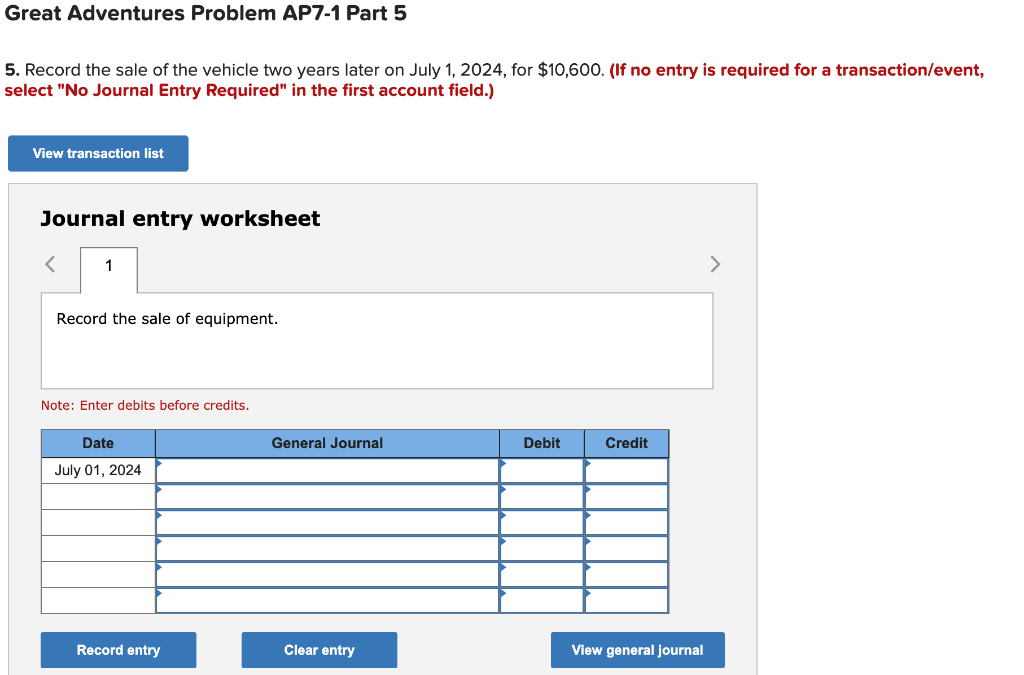Screen dimensions: 1024x675
Task: Click the Date column header
Action: [98, 443]
